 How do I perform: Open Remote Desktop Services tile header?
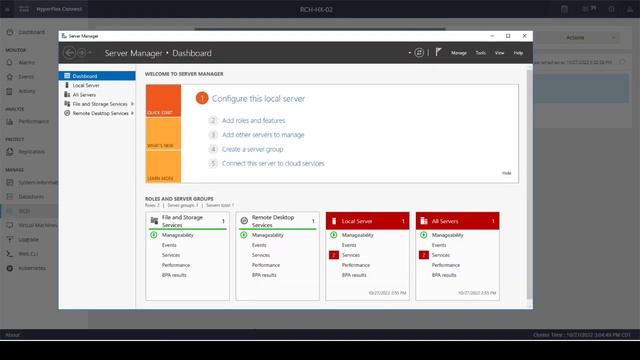click(x=278, y=221)
